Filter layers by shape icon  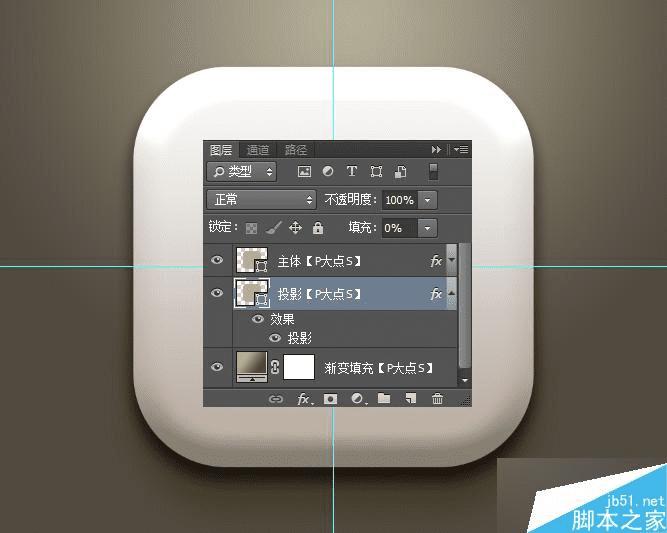376,171
